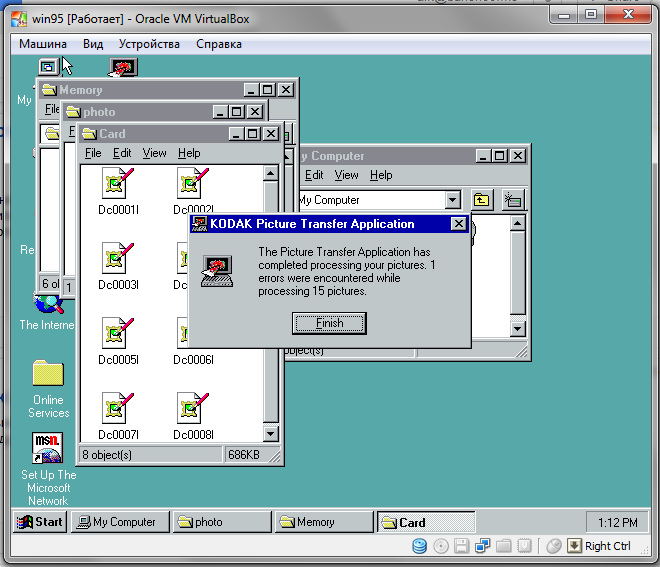Click VirtualBox optical disc status icon

coord(441,546)
